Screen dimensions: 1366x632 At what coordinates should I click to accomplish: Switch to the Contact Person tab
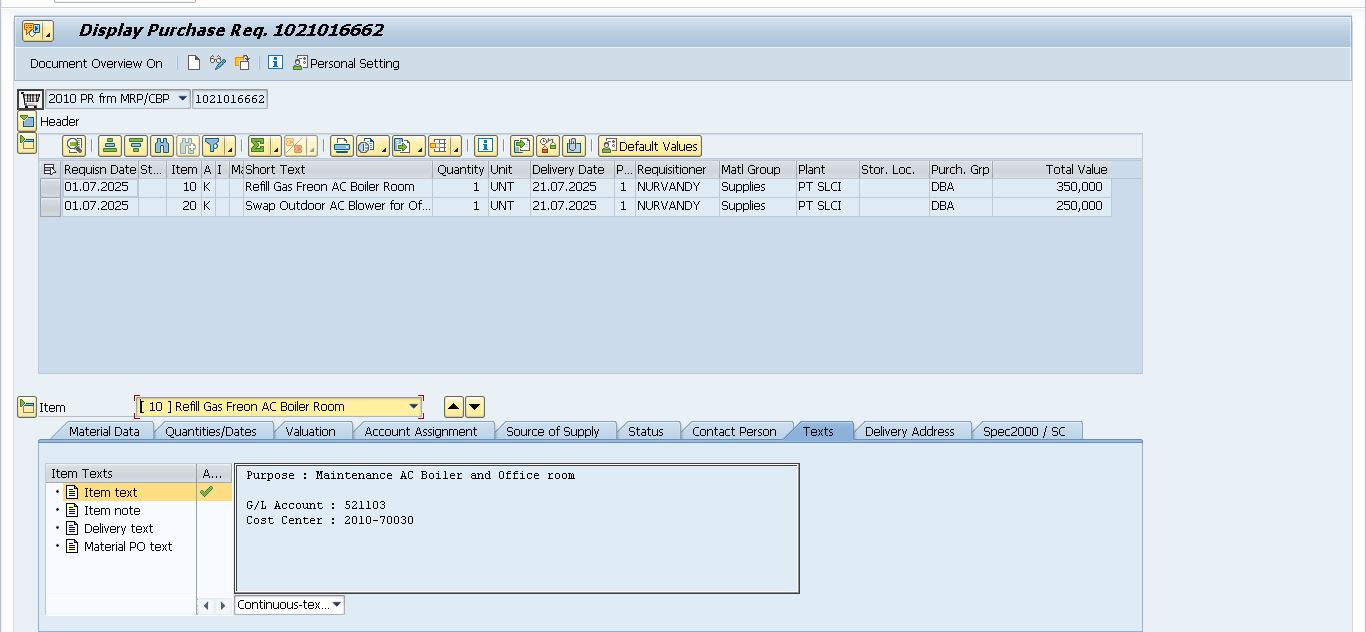[x=735, y=431]
